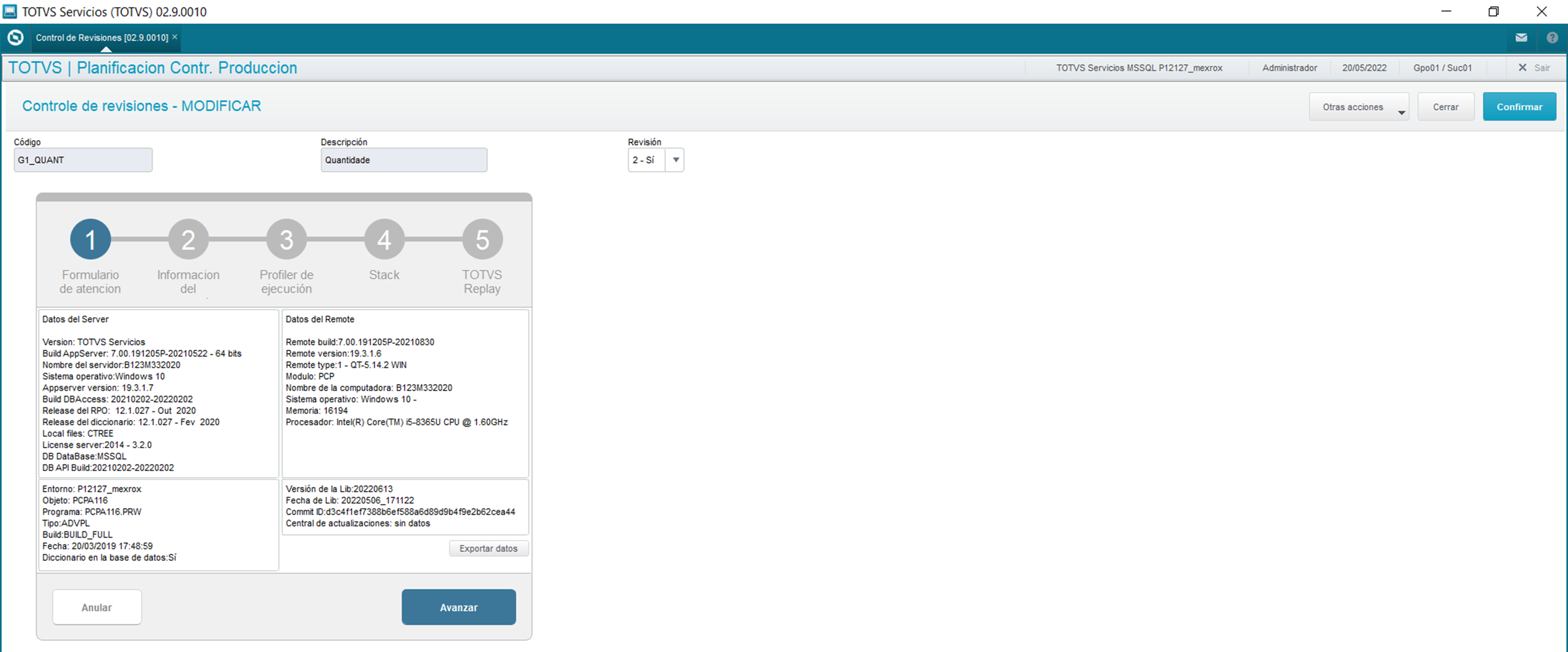Click the Procesador Intel Core line

pos(396,422)
